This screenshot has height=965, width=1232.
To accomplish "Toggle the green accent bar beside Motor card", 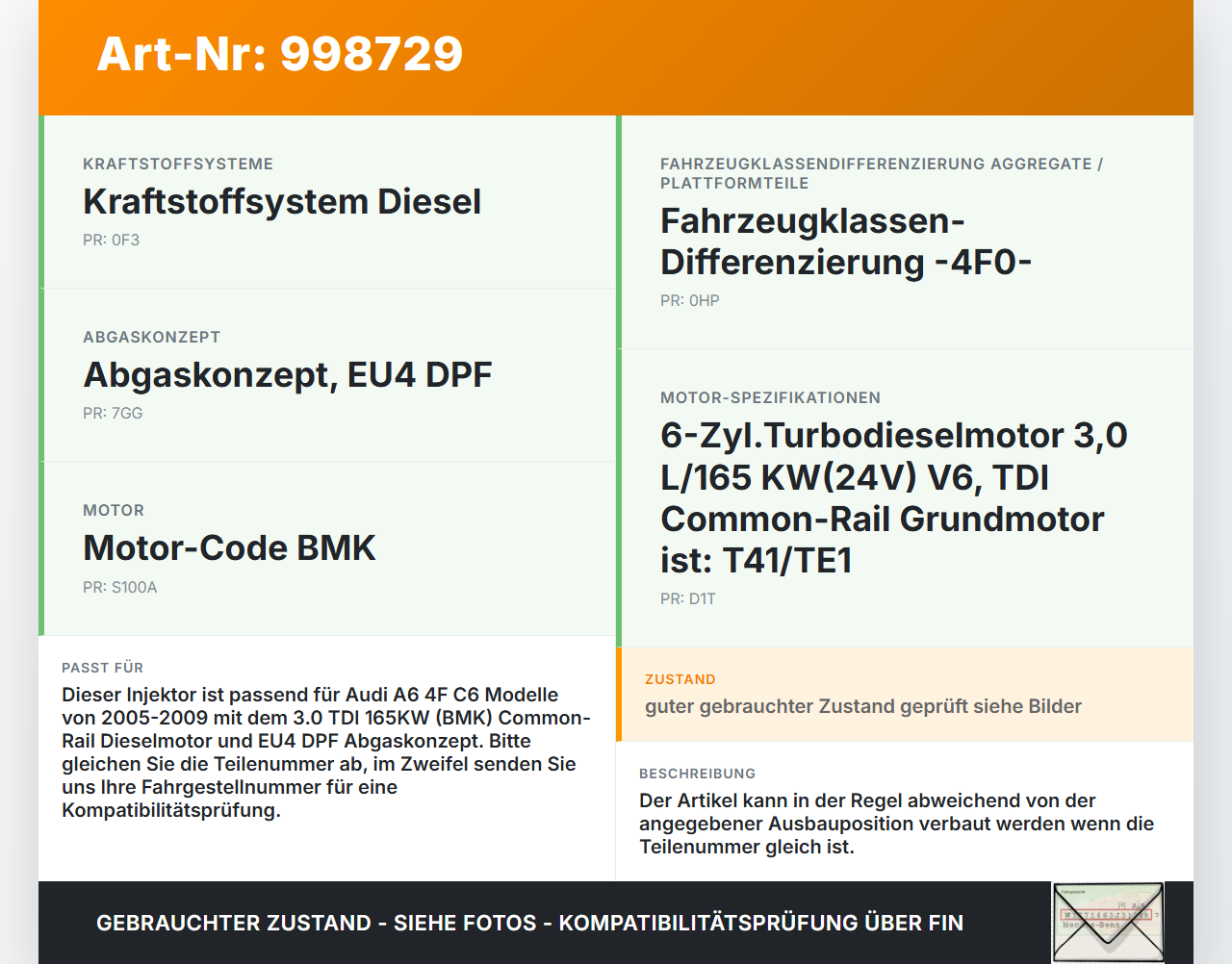I will [x=40, y=548].
